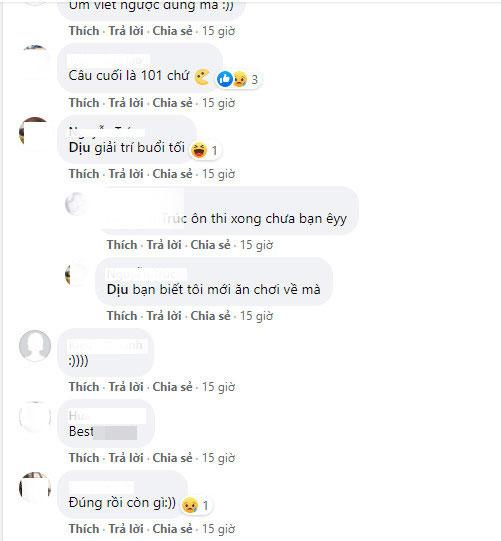Click Trả lời under the Dịu giải trí buổi tối comment
This screenshot has height=541, width=501.
click(x=126, y=174)
